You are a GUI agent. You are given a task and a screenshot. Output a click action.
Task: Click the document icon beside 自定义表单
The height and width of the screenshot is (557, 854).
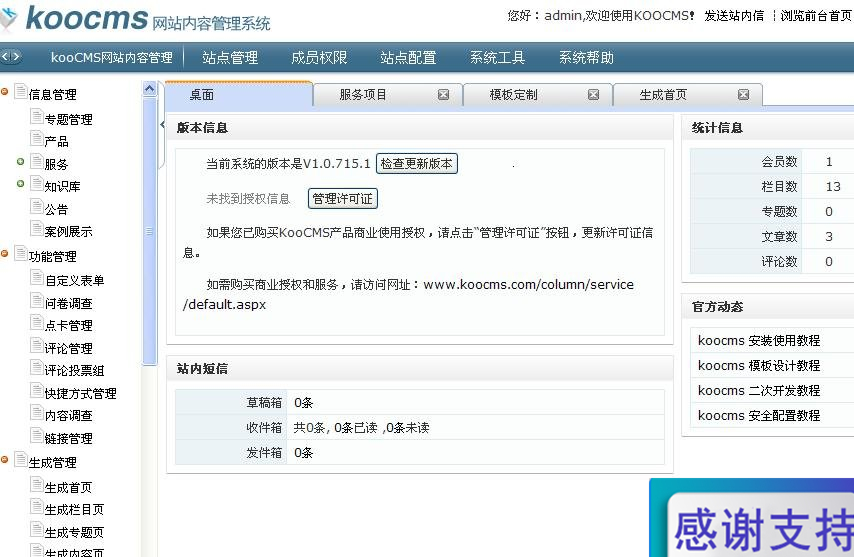tap(36, 278)
